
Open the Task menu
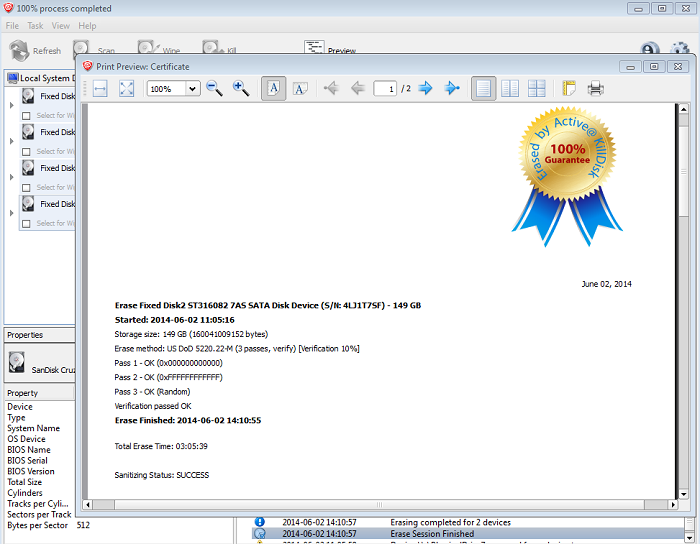click(35, 25)
